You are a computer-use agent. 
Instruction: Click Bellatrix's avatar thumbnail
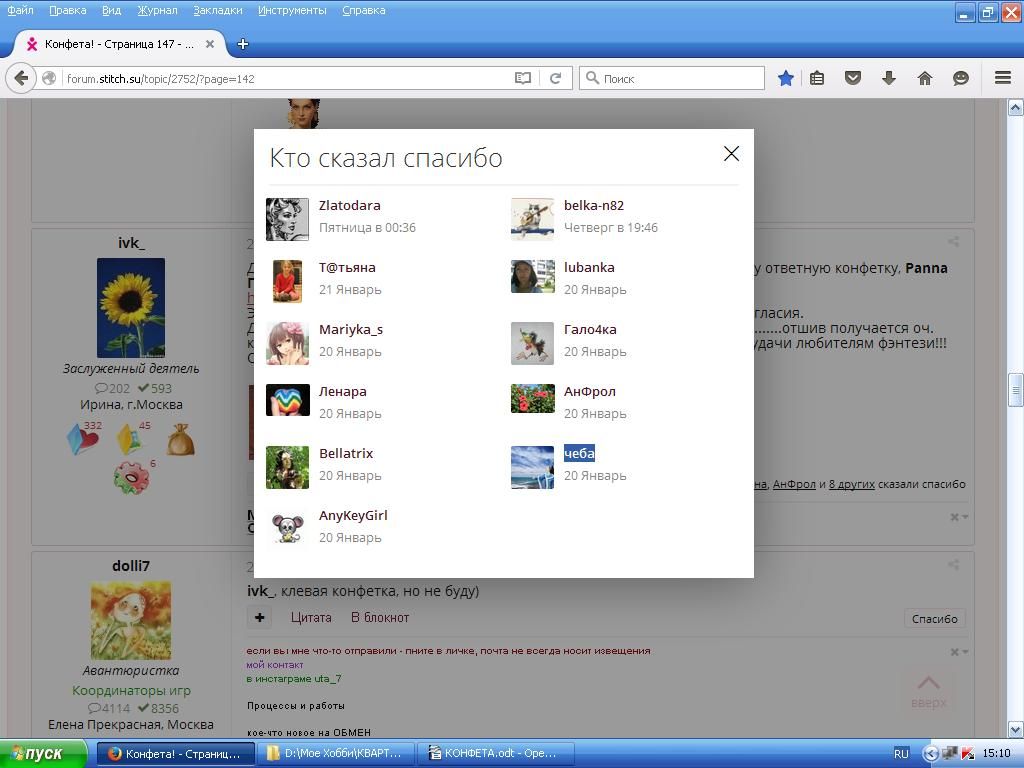(287, 465)
